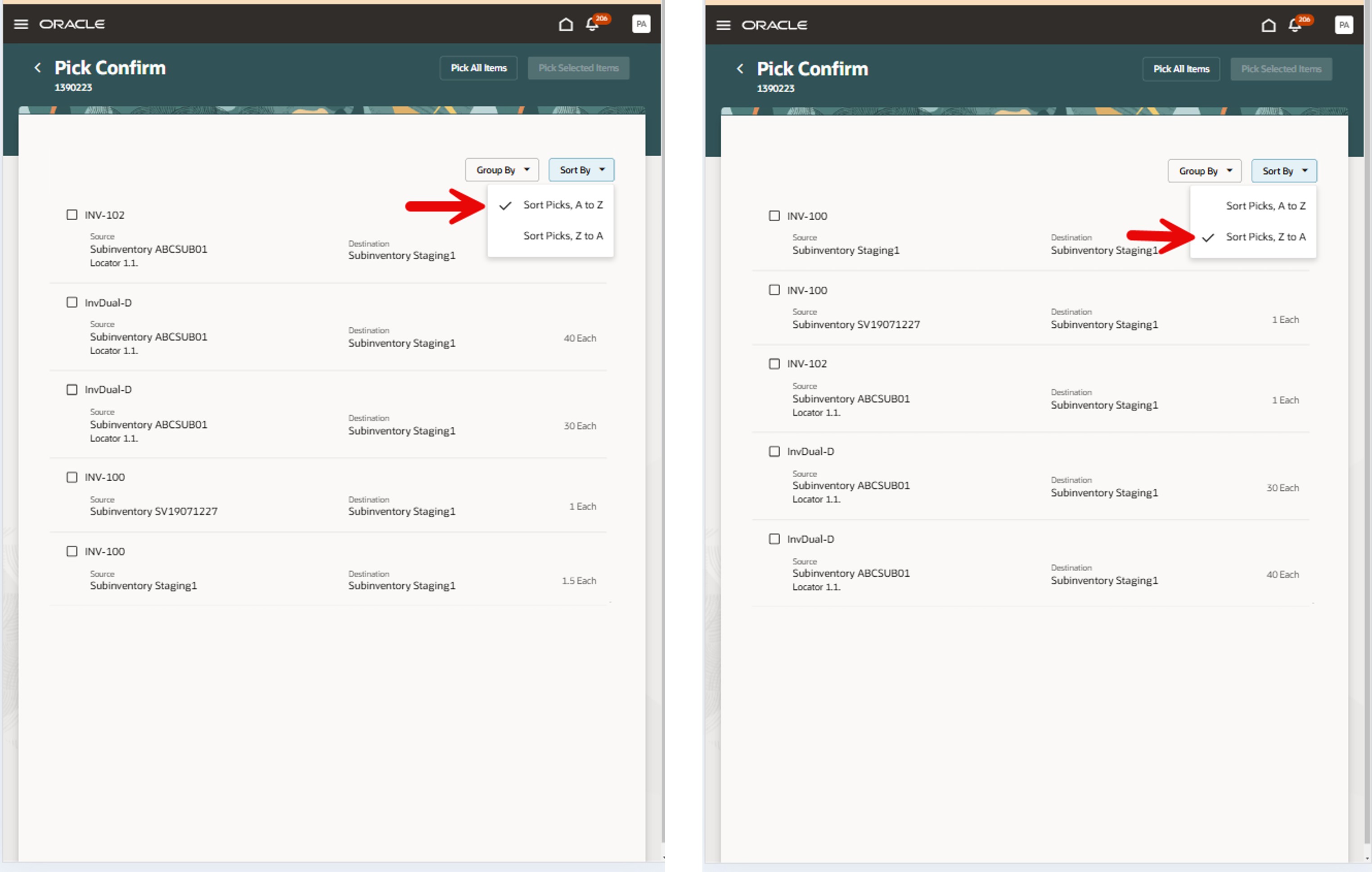Click the Pick Selected Items button

pos(578,67)
